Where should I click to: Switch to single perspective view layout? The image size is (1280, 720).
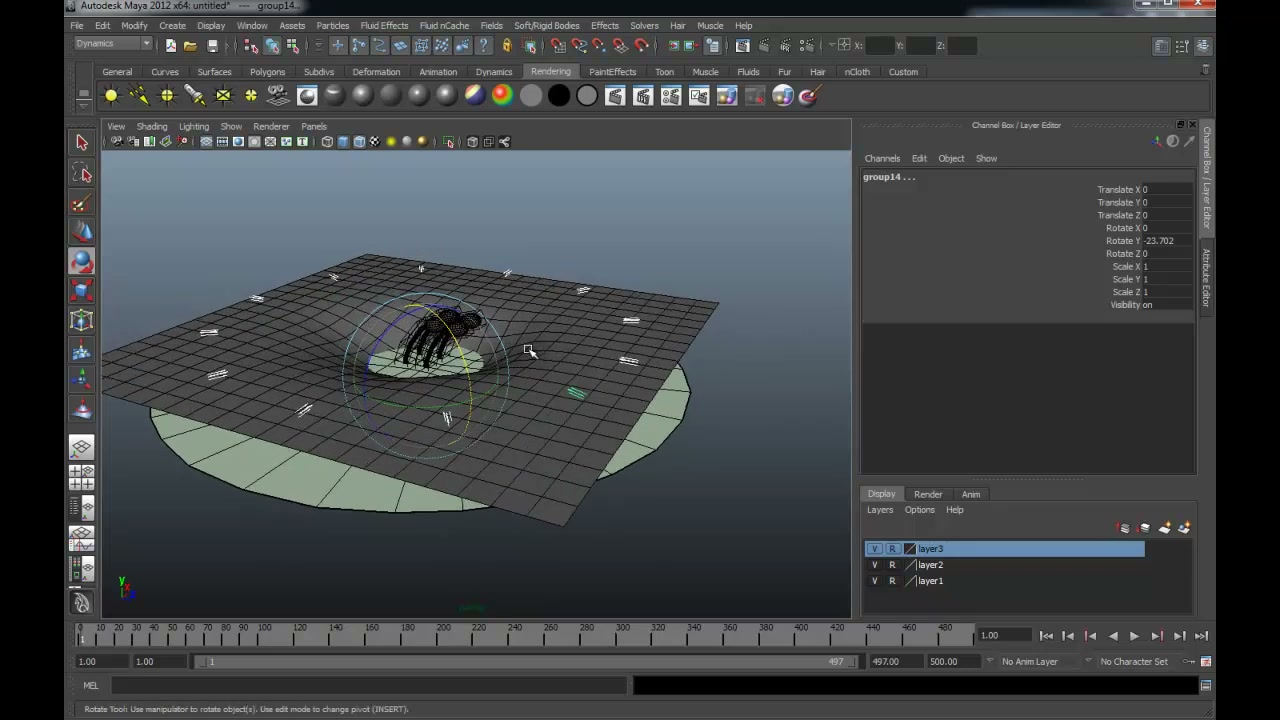(82, 448)
